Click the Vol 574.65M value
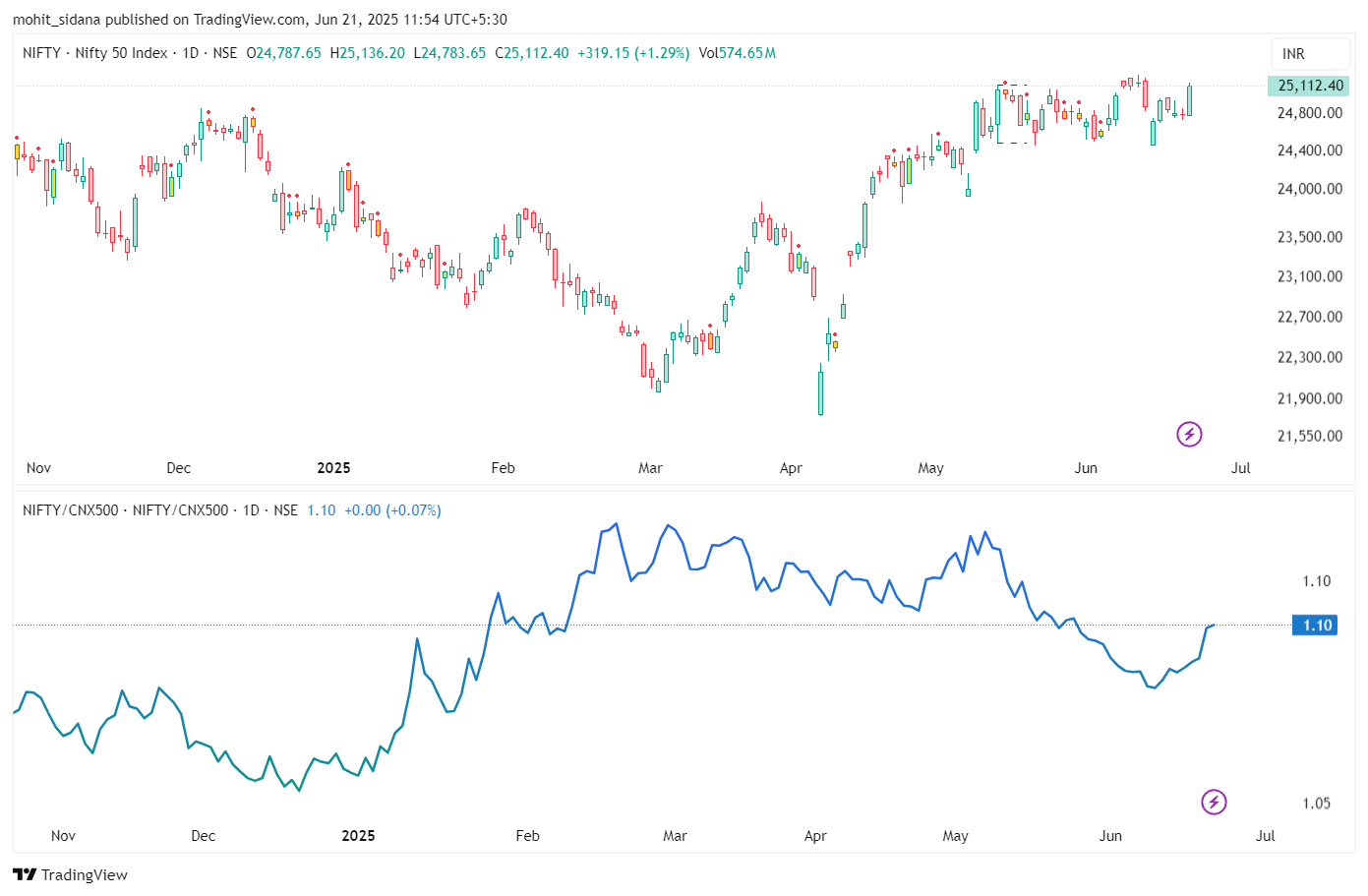This screenshot has height=896, width=1368. pyautogui.click(x=737, y=53)
